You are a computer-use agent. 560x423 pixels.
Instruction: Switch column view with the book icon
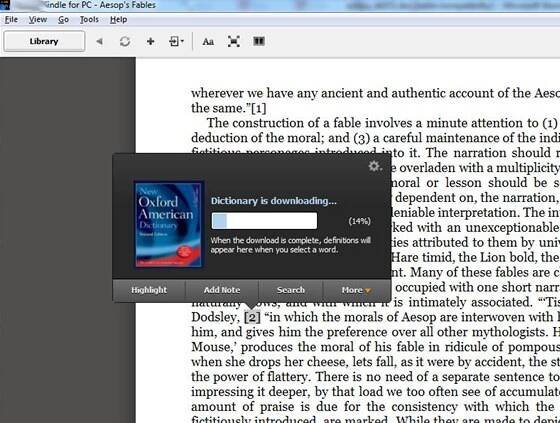coord(259,41)
